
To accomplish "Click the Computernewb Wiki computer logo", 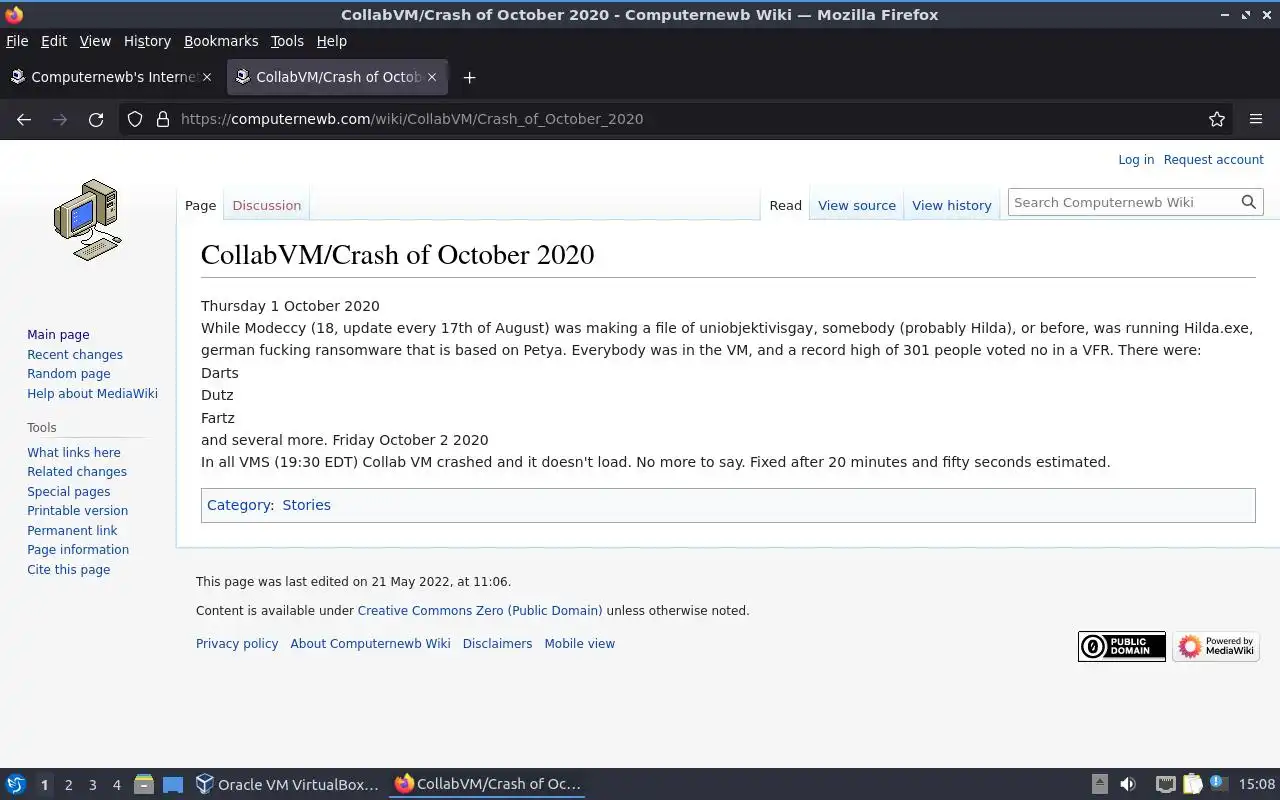I will click(x=88, y=220).
